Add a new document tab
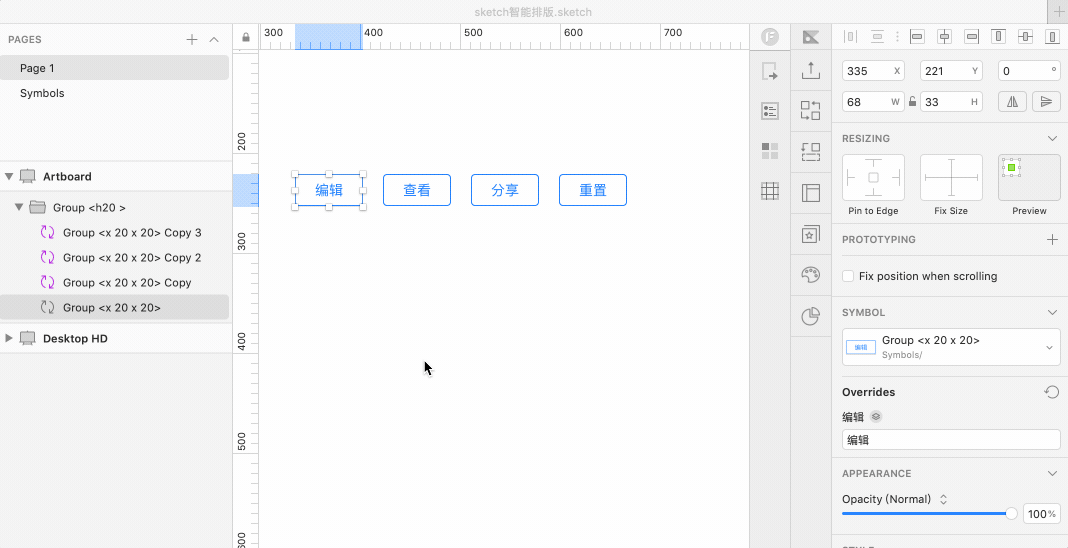Viewport: 1068px width, 548px height. [1057, 12]
